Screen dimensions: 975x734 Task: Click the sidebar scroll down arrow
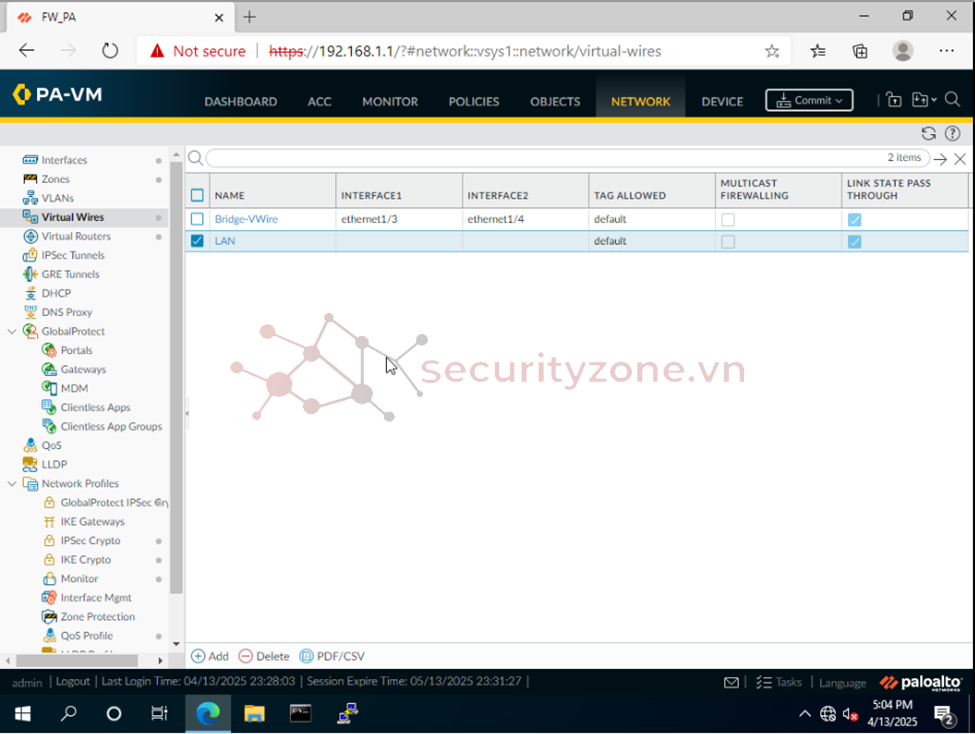[x=176, y=644]
